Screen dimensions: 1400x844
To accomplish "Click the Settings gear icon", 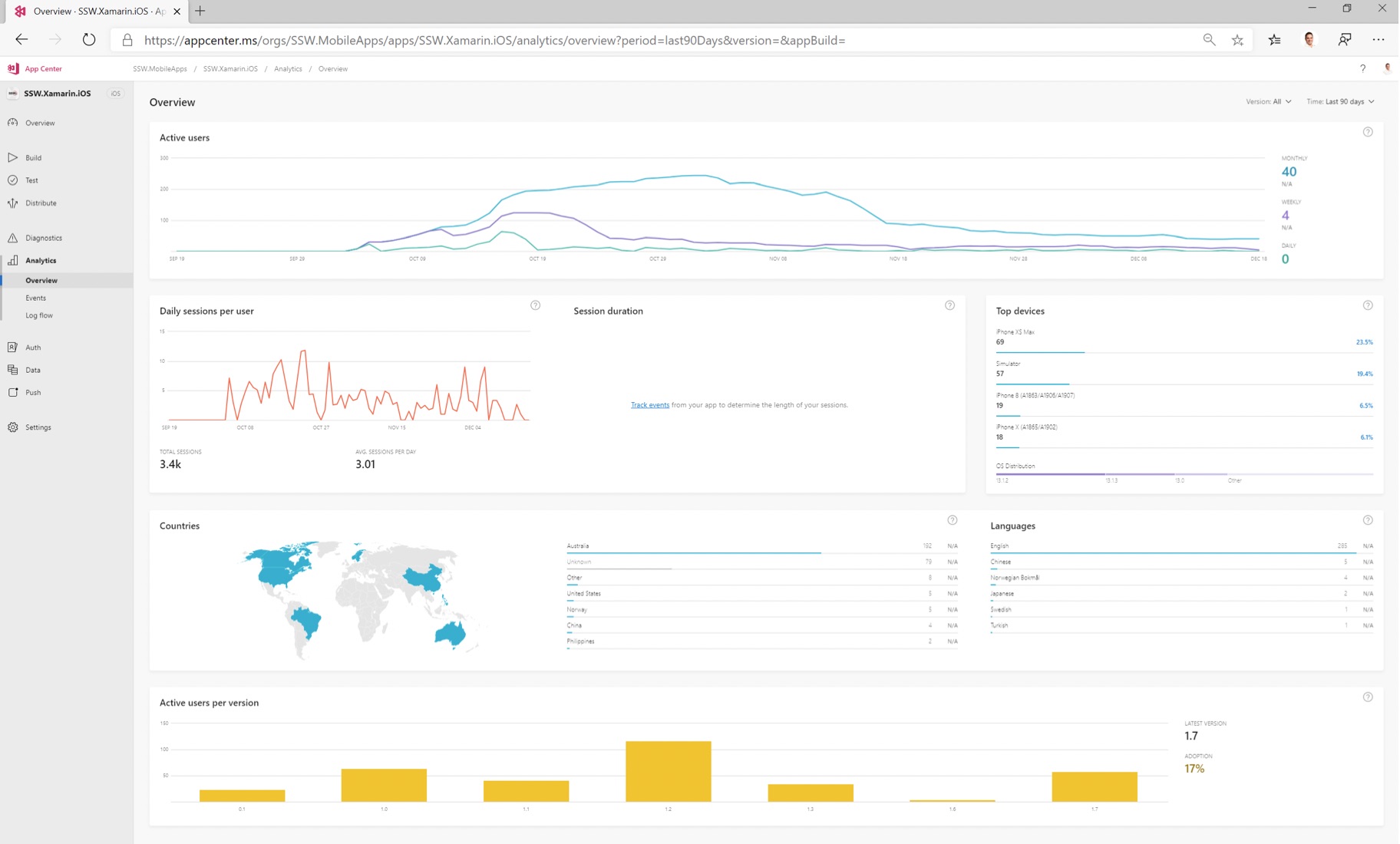I will click(13, 427).
